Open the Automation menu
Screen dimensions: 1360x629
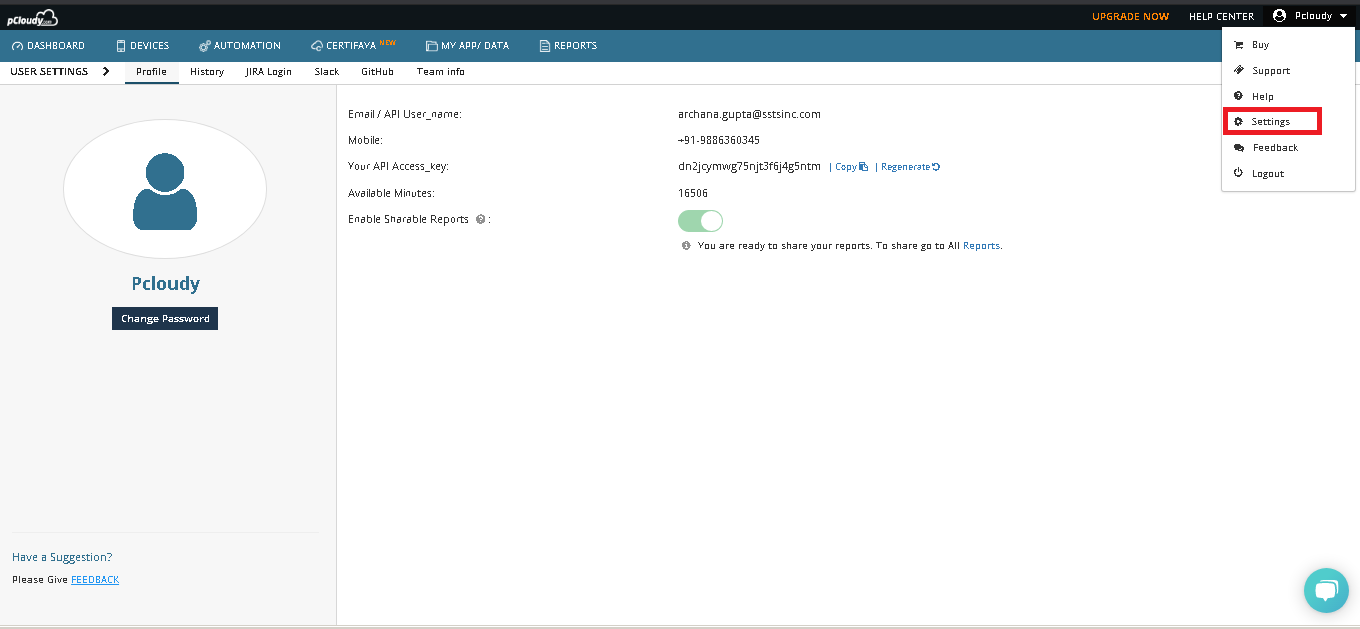click(240, 46)
